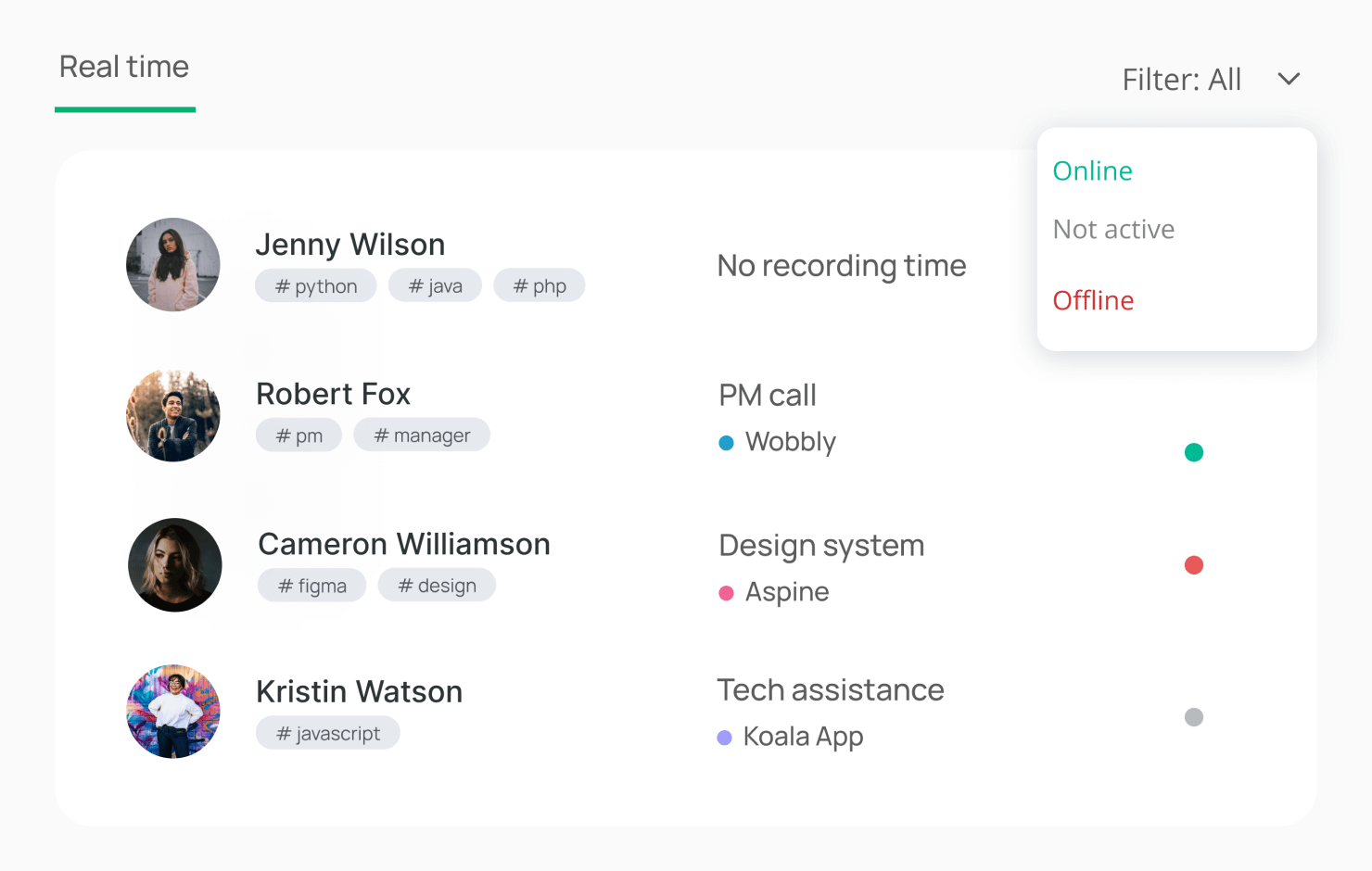Click Robert Fox's green online status dot
Viewport: 1372px width, 871px height.
[x=1194, y=452]
